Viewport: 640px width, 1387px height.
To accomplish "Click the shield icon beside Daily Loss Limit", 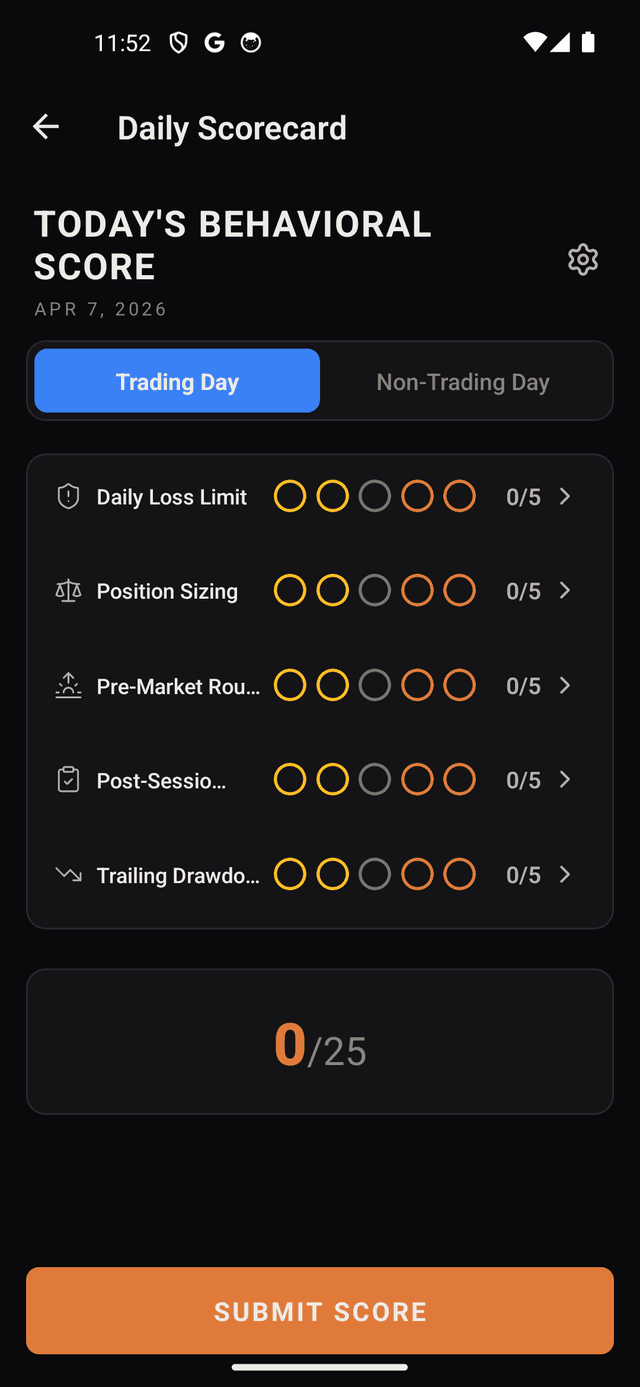I will click(x=68, y=496).
